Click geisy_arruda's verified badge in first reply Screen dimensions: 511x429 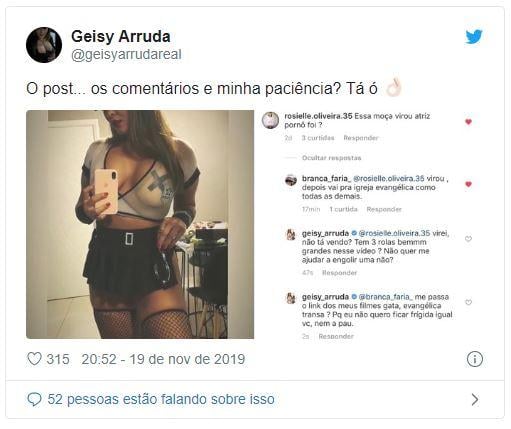[354, 233]
